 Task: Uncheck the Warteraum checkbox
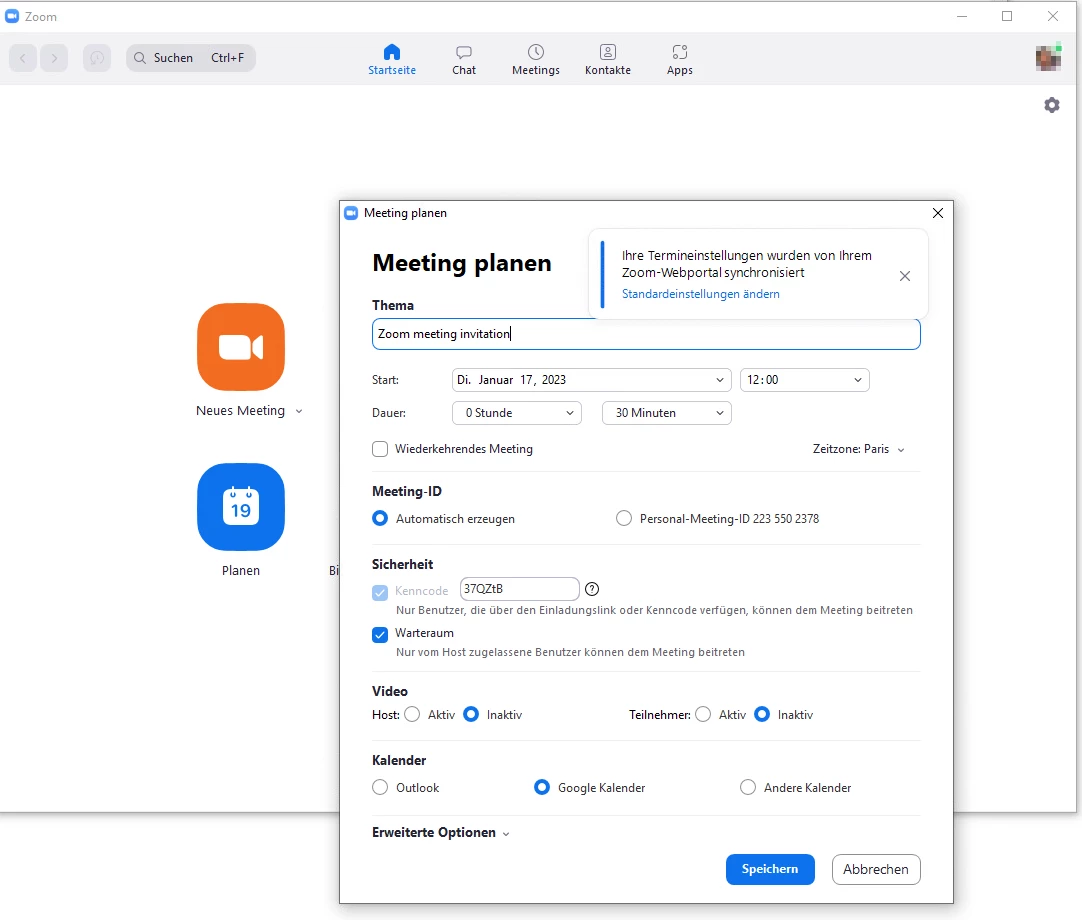point(380,635)
